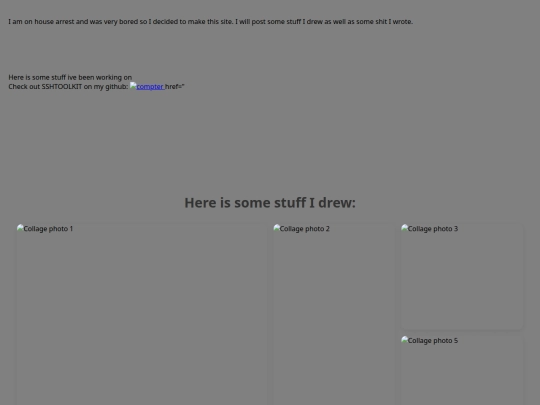Click the "Here is some stuff I drew:" heading
This screenshot has height=405, width=540.
tap(270, 202)
